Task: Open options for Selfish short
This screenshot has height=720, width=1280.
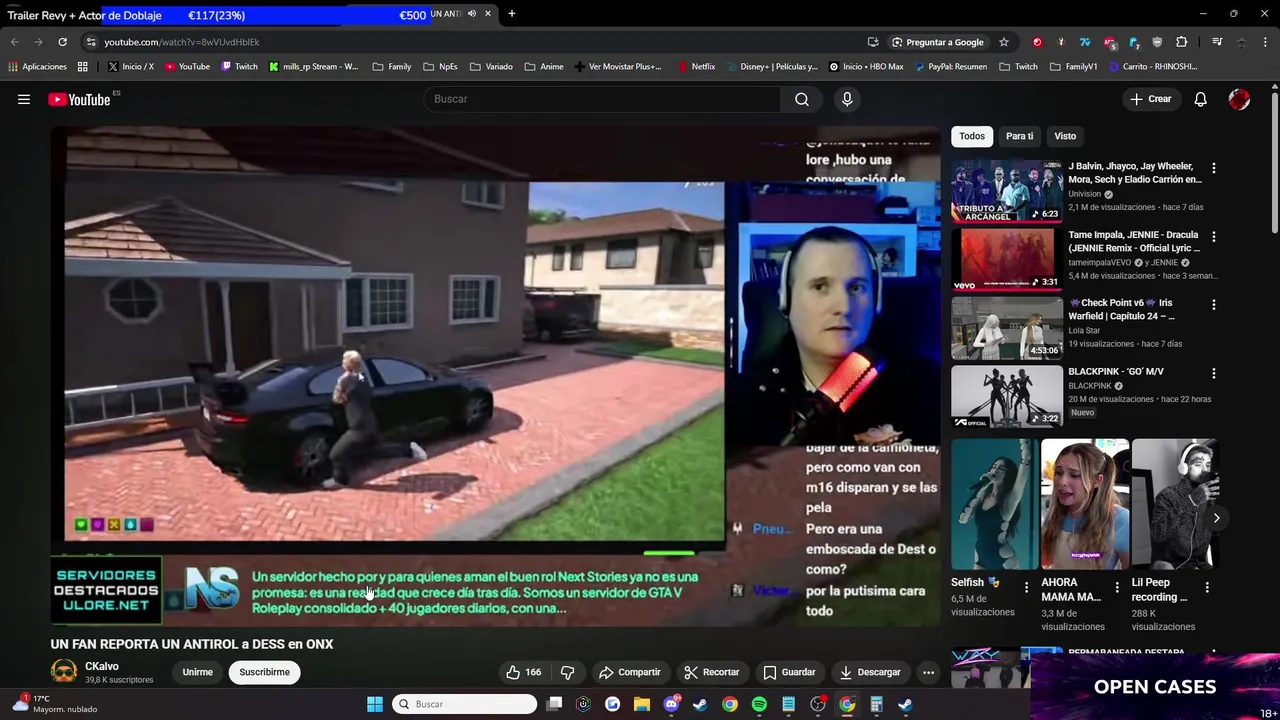Action: (1026, 587)
